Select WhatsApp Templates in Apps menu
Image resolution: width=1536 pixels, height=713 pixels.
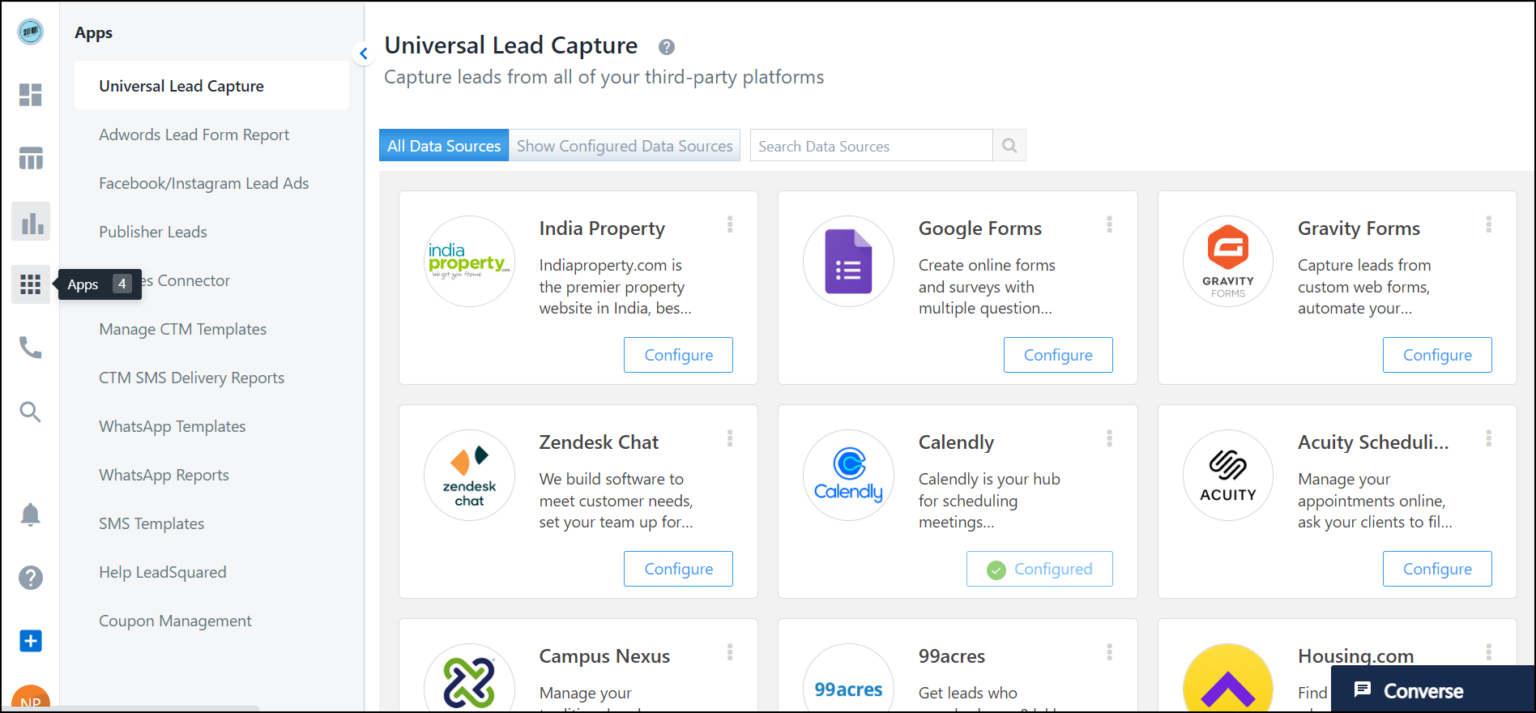coord(172,426)
